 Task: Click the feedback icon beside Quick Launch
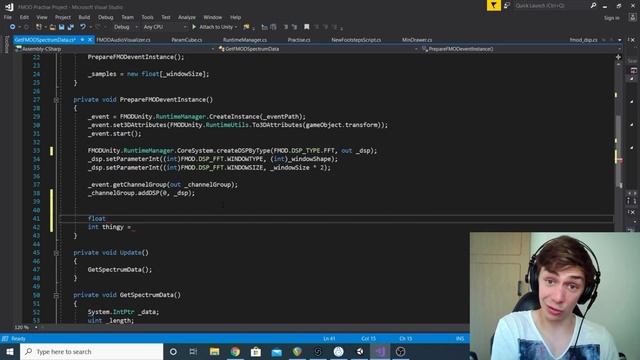point(507,6)
